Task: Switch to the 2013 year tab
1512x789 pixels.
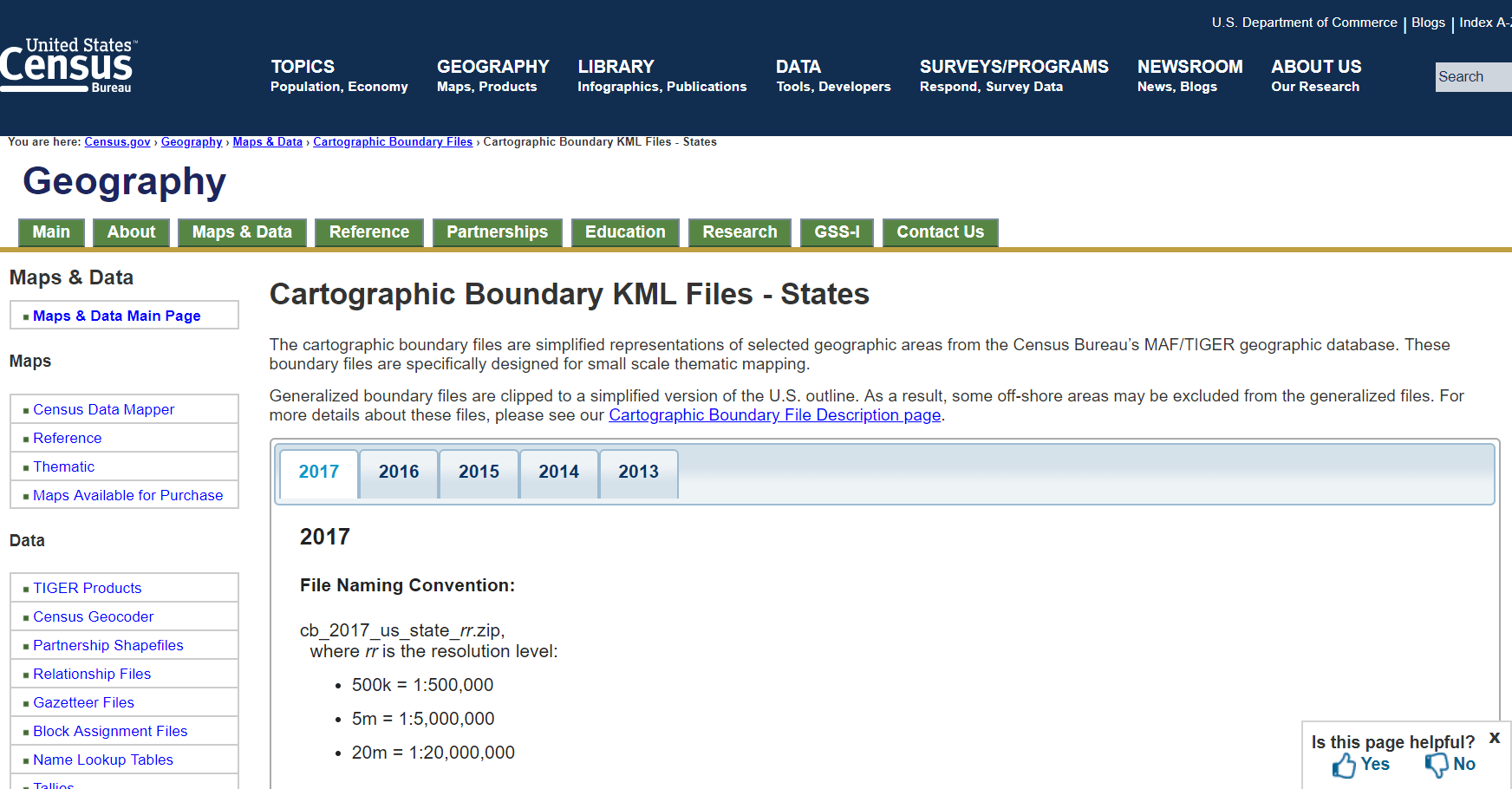Action: point(638,473)
